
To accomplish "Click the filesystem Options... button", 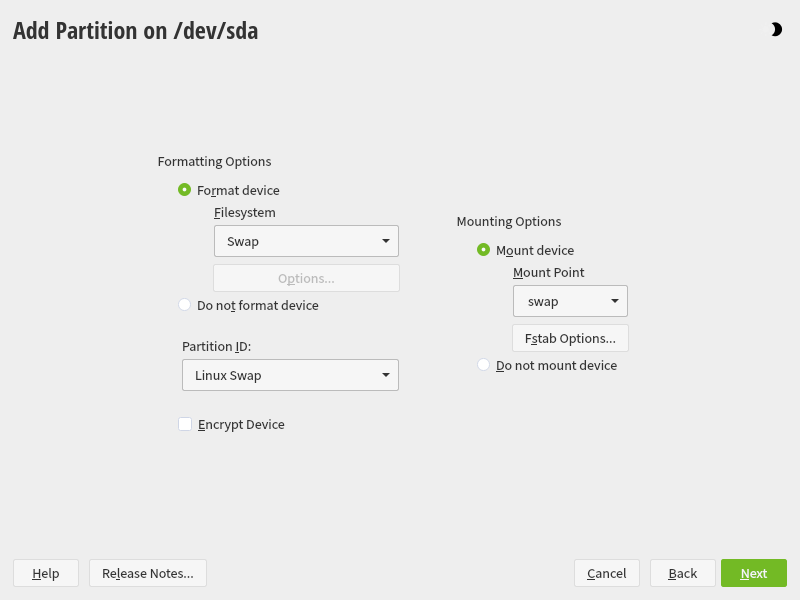I will tap(306, 278).
